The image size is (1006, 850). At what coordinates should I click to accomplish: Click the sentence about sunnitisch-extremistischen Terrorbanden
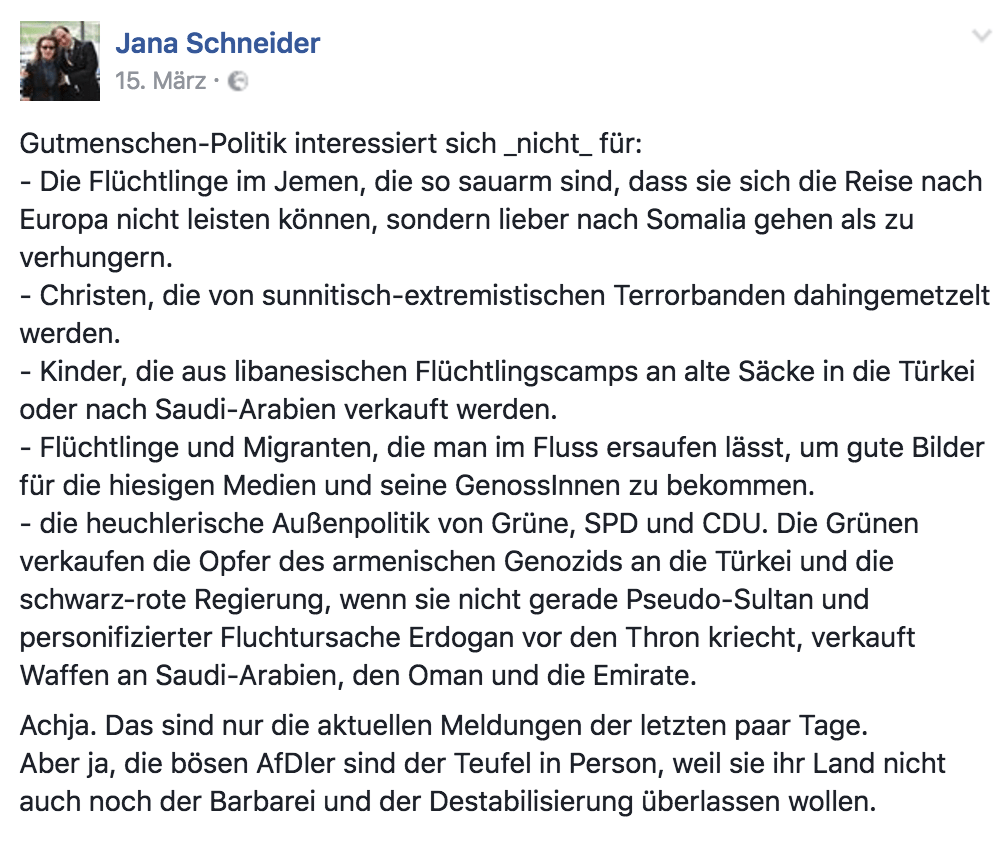point(500,296)
